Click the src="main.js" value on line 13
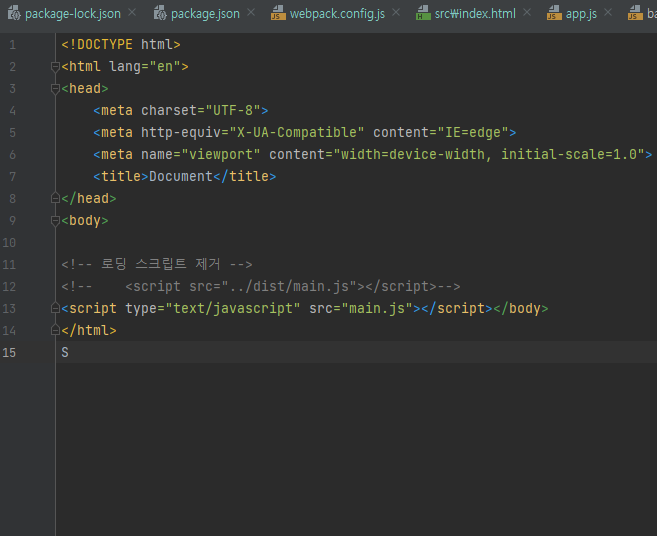Viewport: 657px width, 536px height. pos(377,308)
